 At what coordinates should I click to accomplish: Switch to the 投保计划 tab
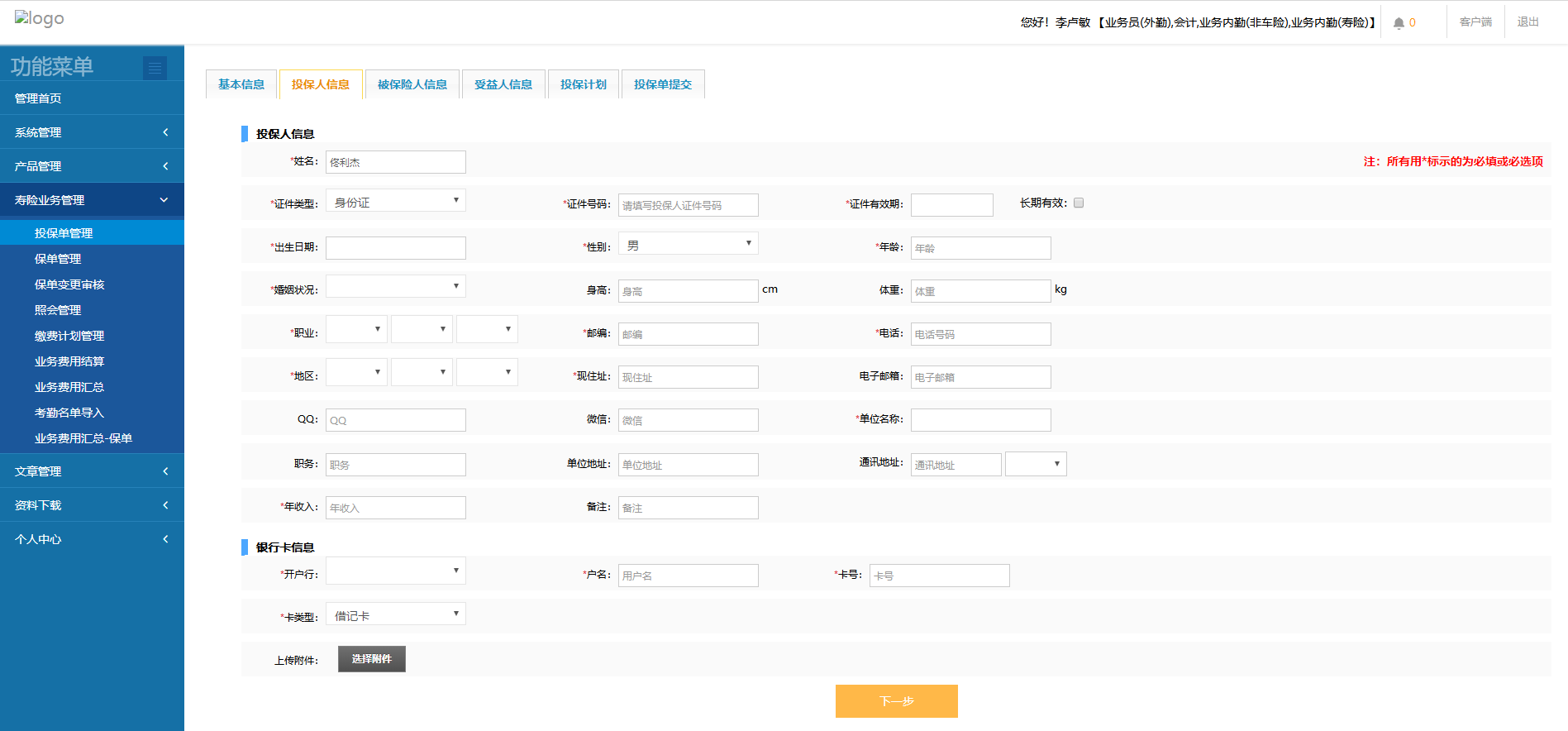583,84
